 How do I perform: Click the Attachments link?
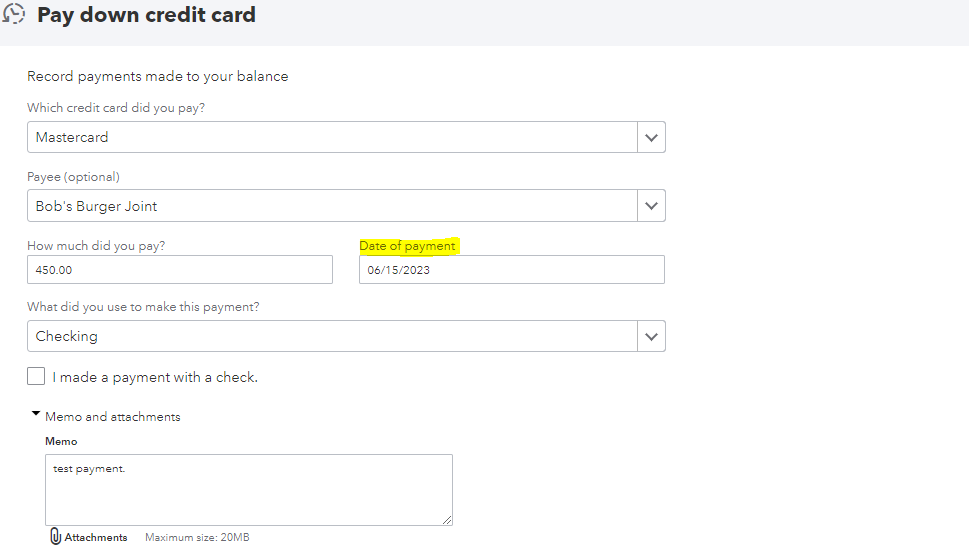pyautogui.click(x=96, y=538)
